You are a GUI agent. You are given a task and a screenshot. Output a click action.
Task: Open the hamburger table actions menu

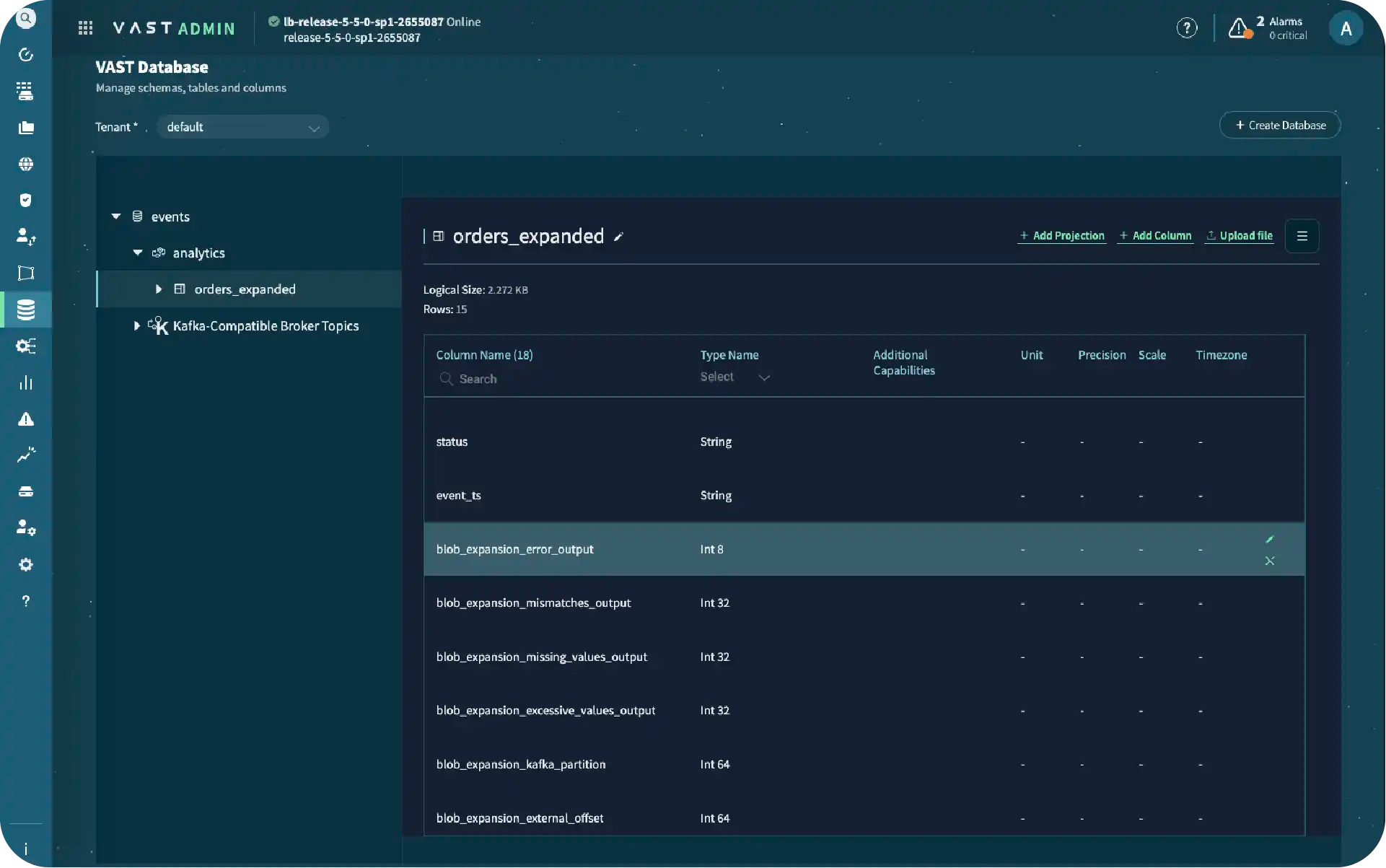(1302, 236)
